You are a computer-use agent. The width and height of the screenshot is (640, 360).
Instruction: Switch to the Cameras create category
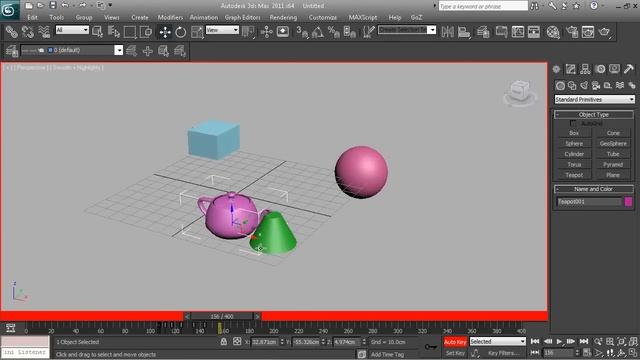(x=596, y=85)
